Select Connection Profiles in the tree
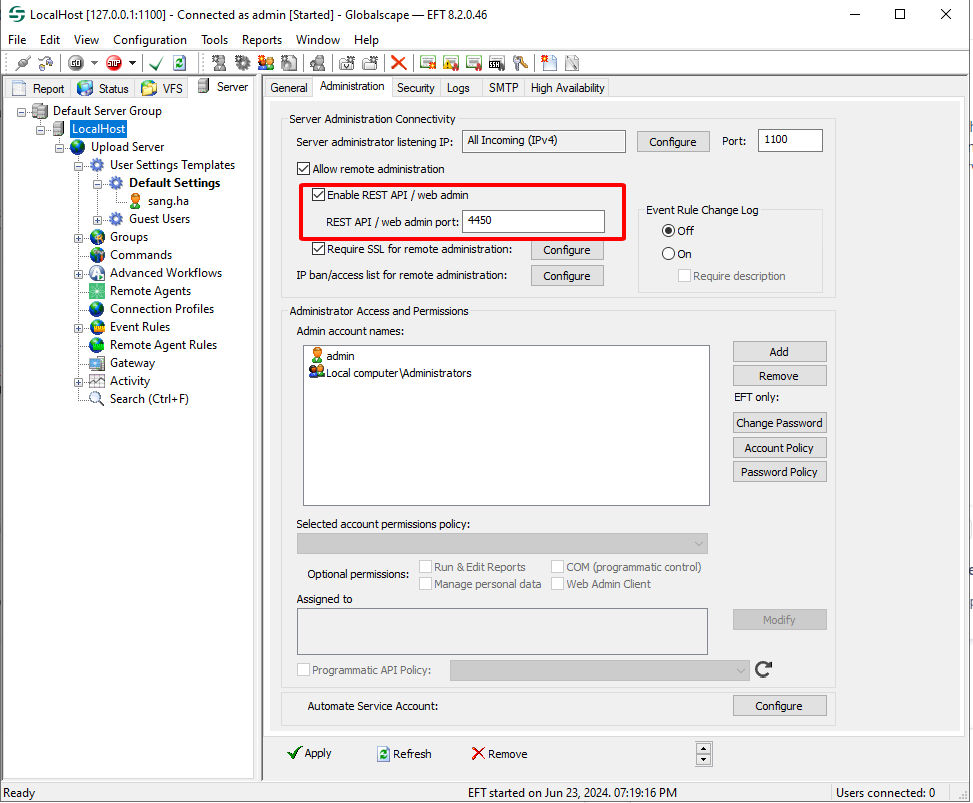Screen dimensions: 973x803 click(161, 309)
